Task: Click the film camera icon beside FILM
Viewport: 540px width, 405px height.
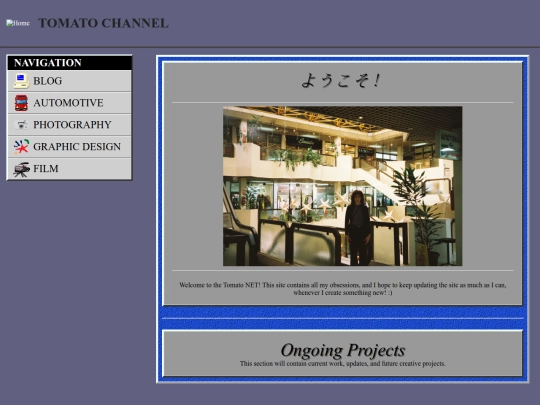Action: click(x=21, y=169)
